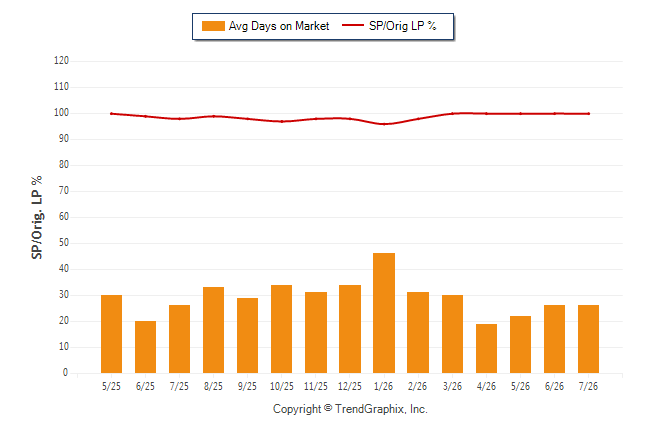Click the 4/26 shortest recent bar
Viewport: 646px width, 434px height.
(x=486, y=348)
